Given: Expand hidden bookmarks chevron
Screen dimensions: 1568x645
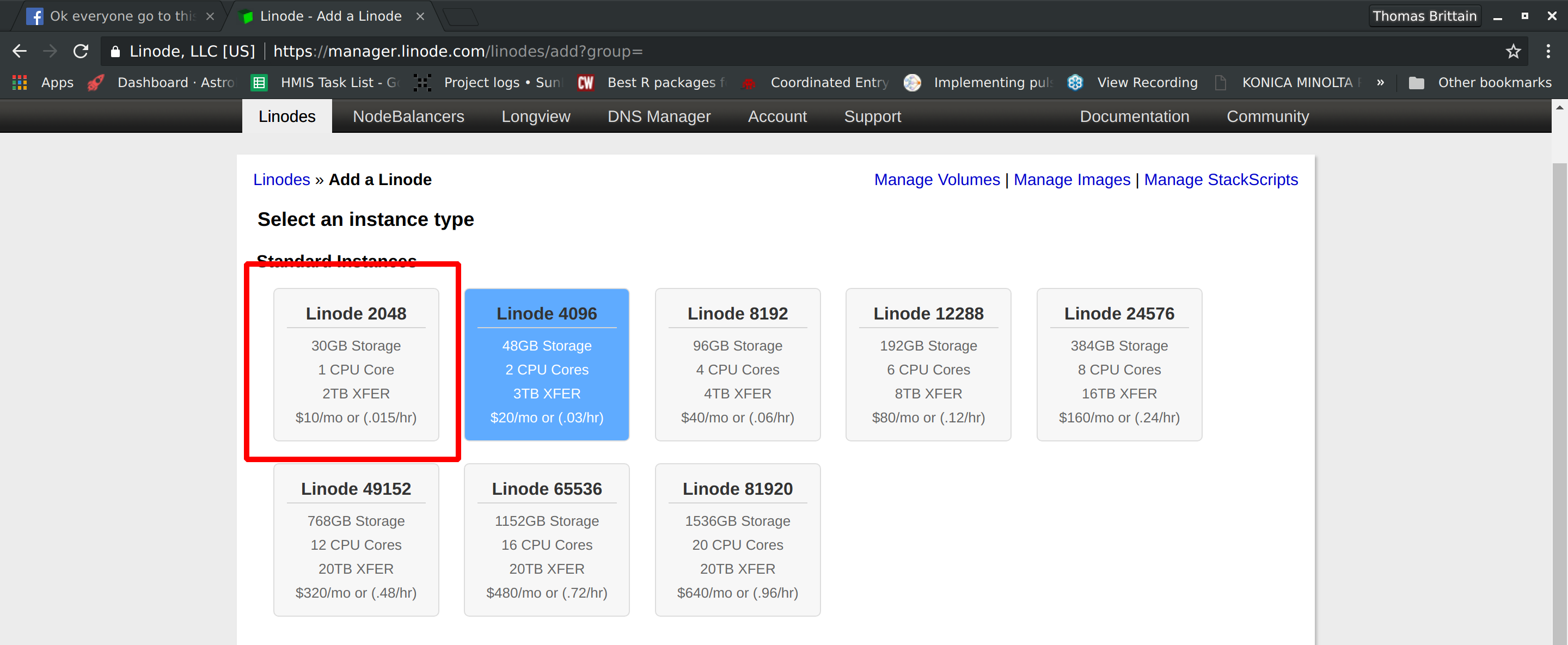Looking at the screenshot, I should [x=1380, y=83].
